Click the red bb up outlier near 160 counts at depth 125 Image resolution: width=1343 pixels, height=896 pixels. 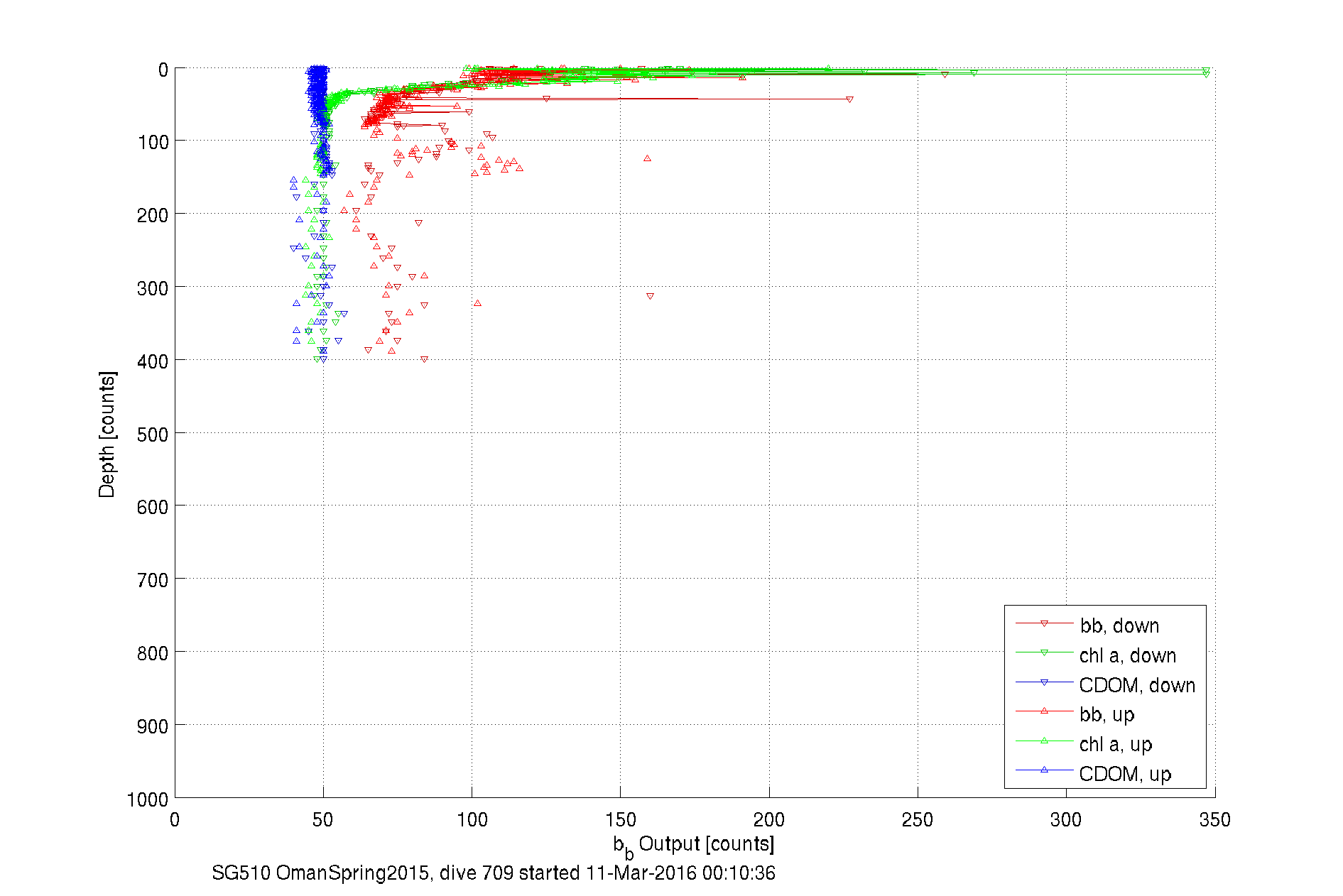(647, 158)
